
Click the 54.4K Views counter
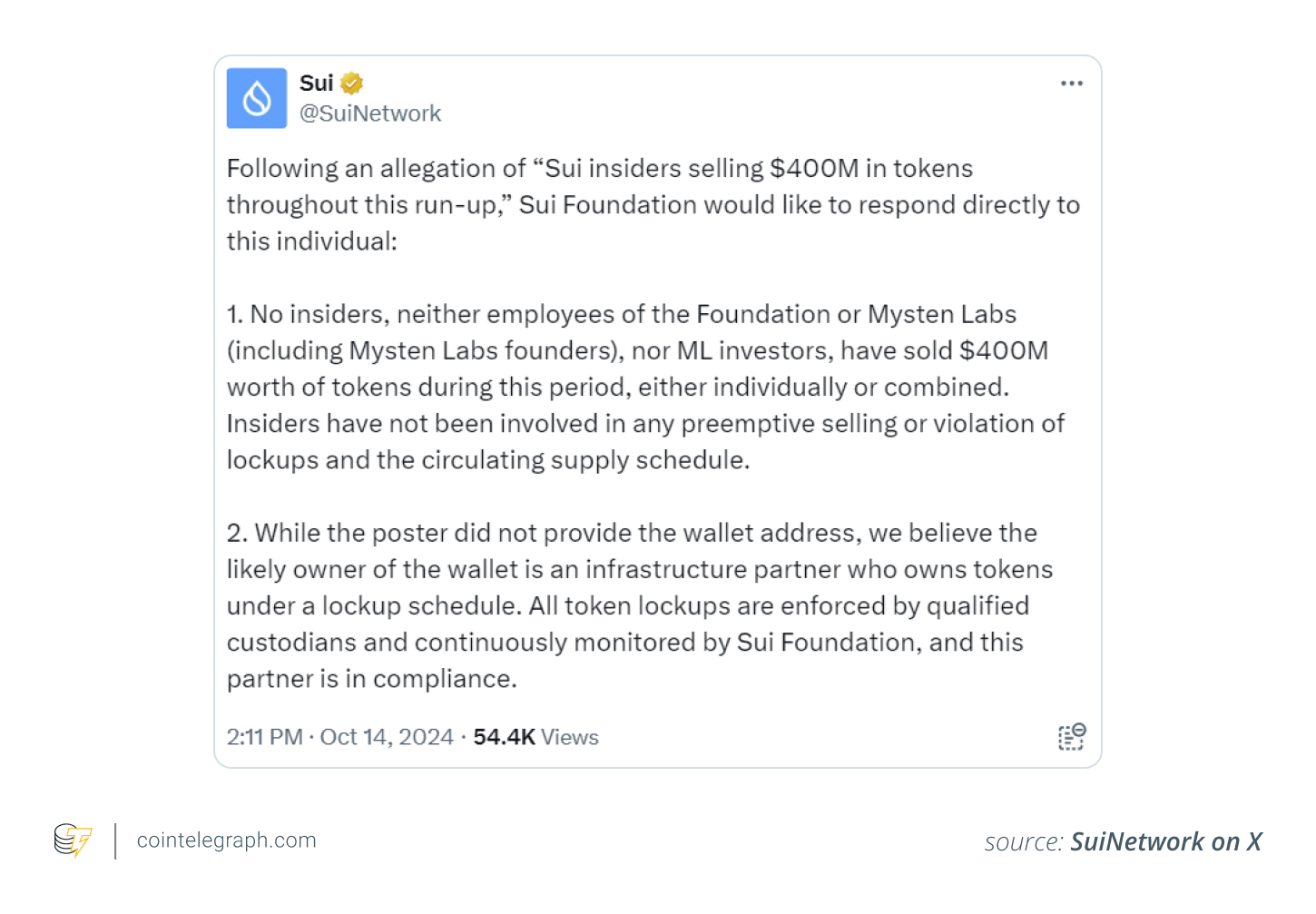pos(535,737)
